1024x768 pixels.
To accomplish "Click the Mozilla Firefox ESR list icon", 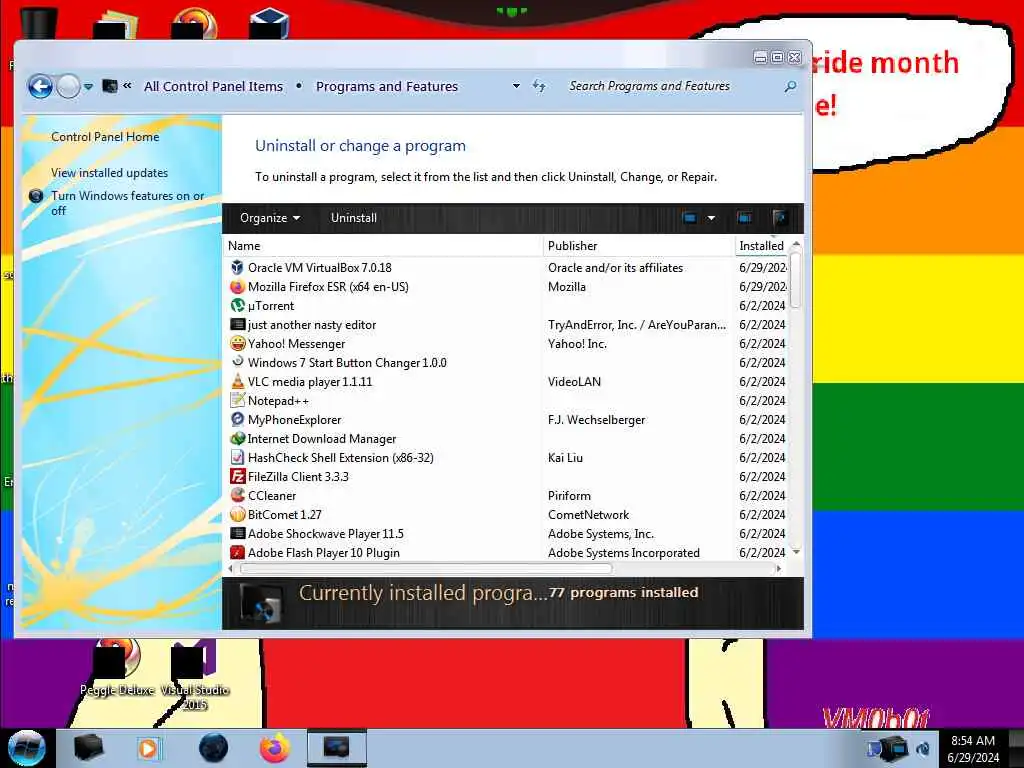I will 237,286.
